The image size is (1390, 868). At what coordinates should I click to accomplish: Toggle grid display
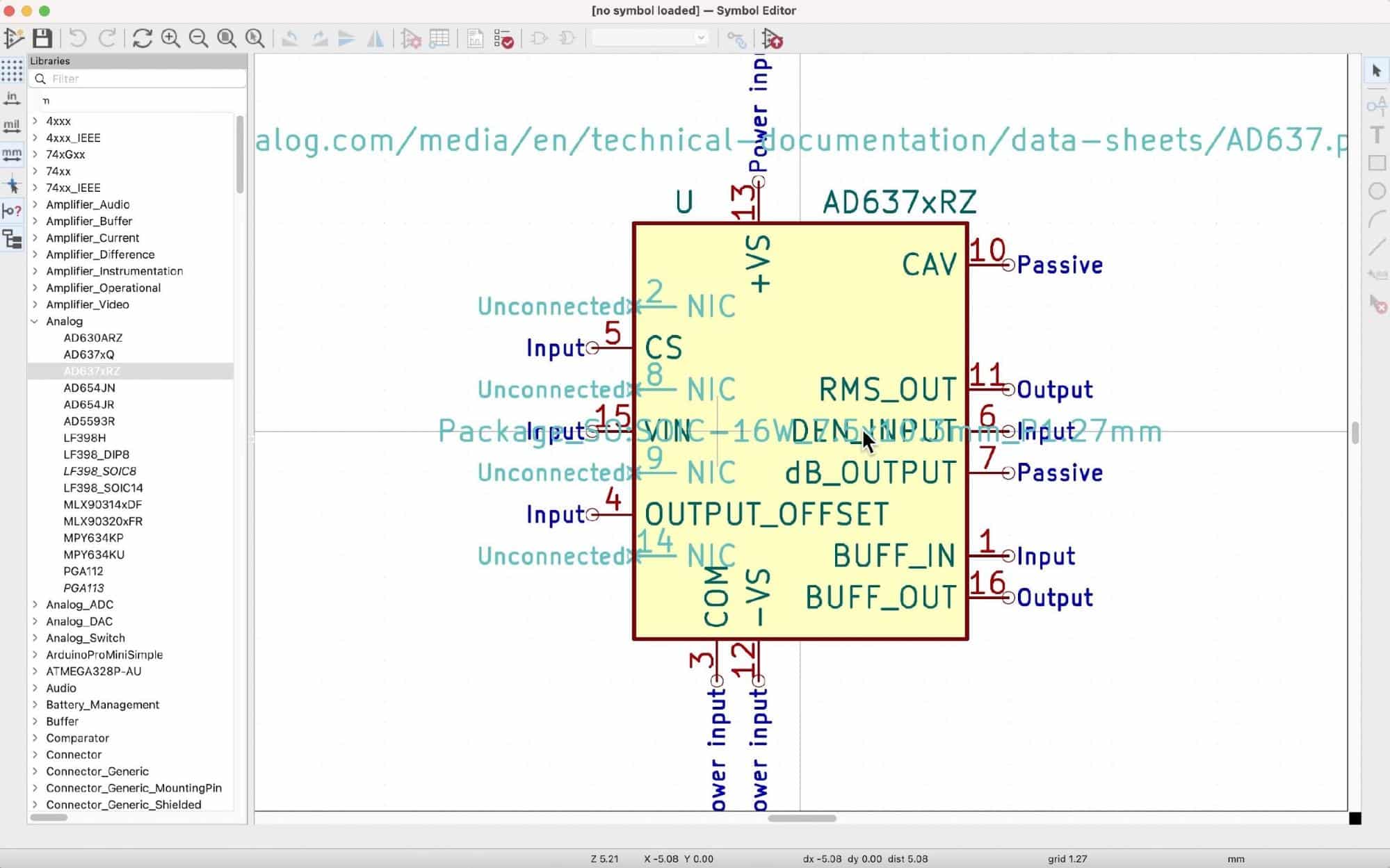12,70
